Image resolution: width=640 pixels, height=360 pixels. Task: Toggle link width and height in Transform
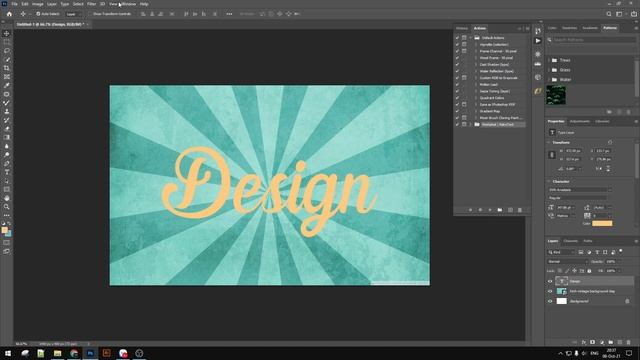pos(552,155)
